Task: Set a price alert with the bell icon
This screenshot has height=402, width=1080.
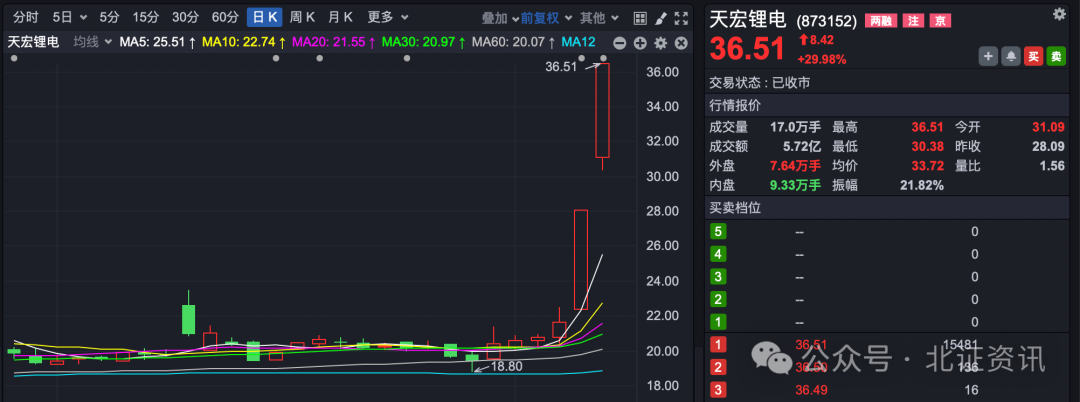Action: point(1010,57)
